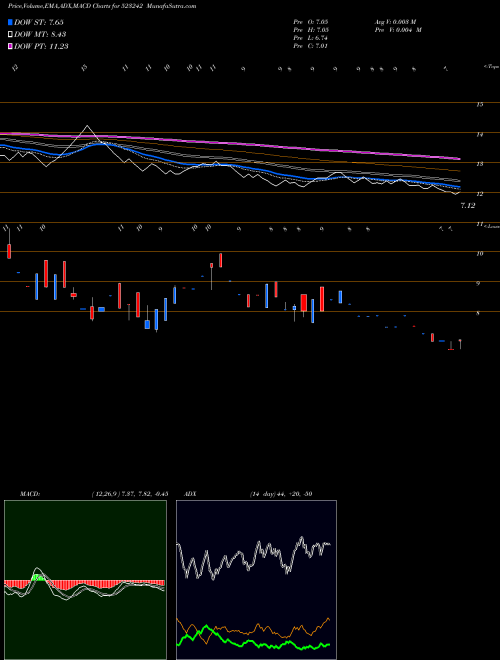Click the 'Pre V: 0.004 M' value
This screenshot has width=500, height=660.
pyautogui.click(x=398, y=30)
